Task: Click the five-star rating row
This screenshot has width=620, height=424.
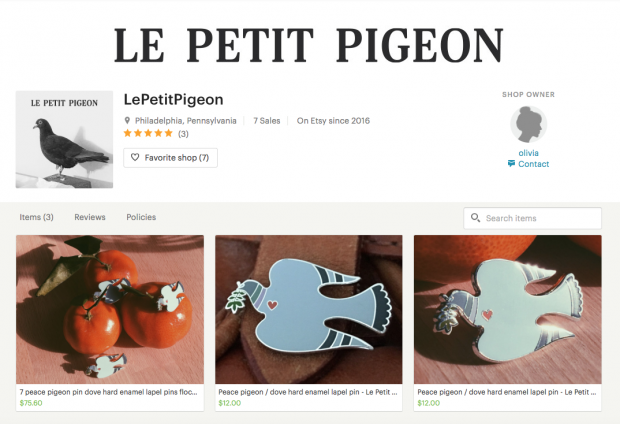Action: [x=148, y=133]
